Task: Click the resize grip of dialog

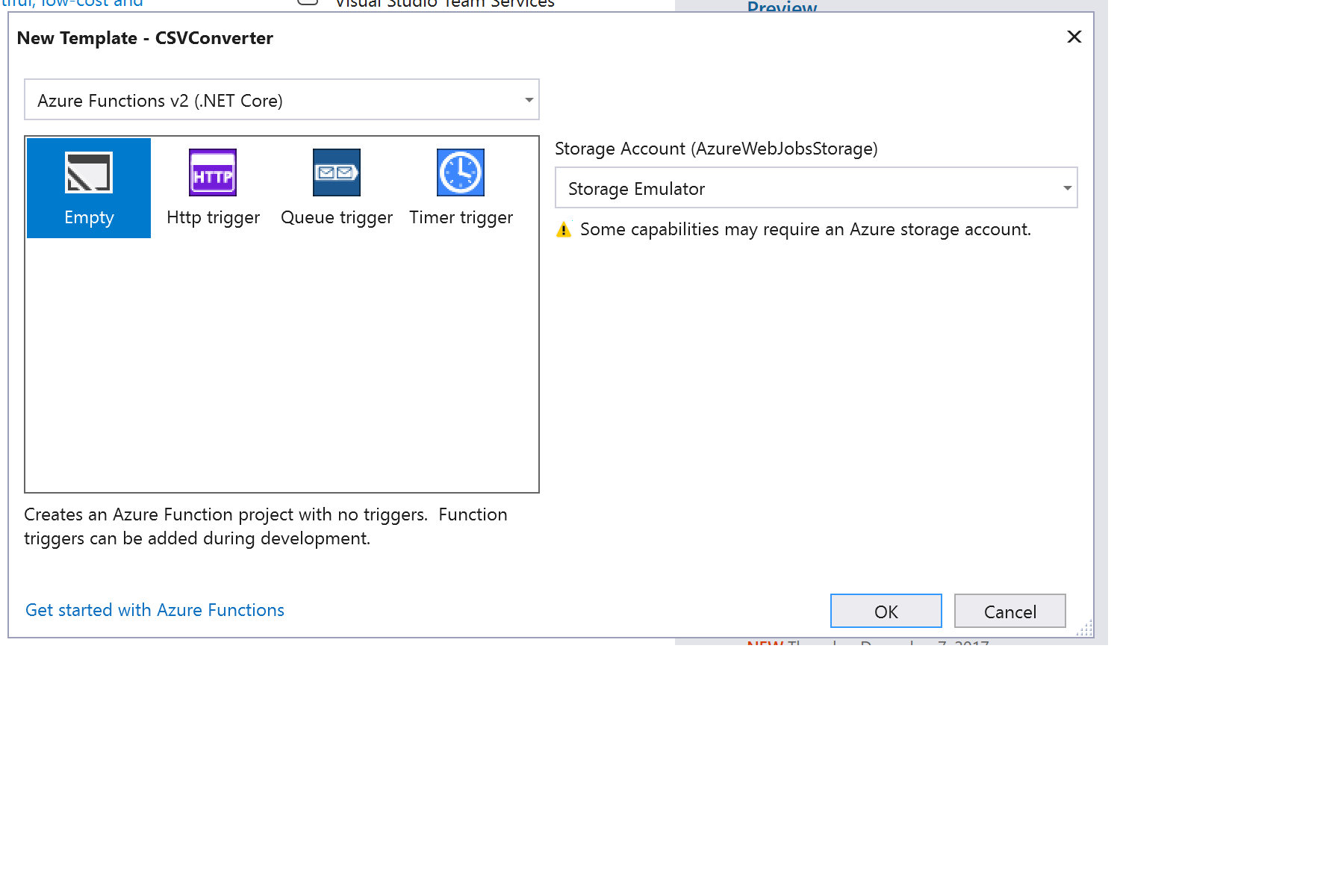Action: (x=1085, y=629)
